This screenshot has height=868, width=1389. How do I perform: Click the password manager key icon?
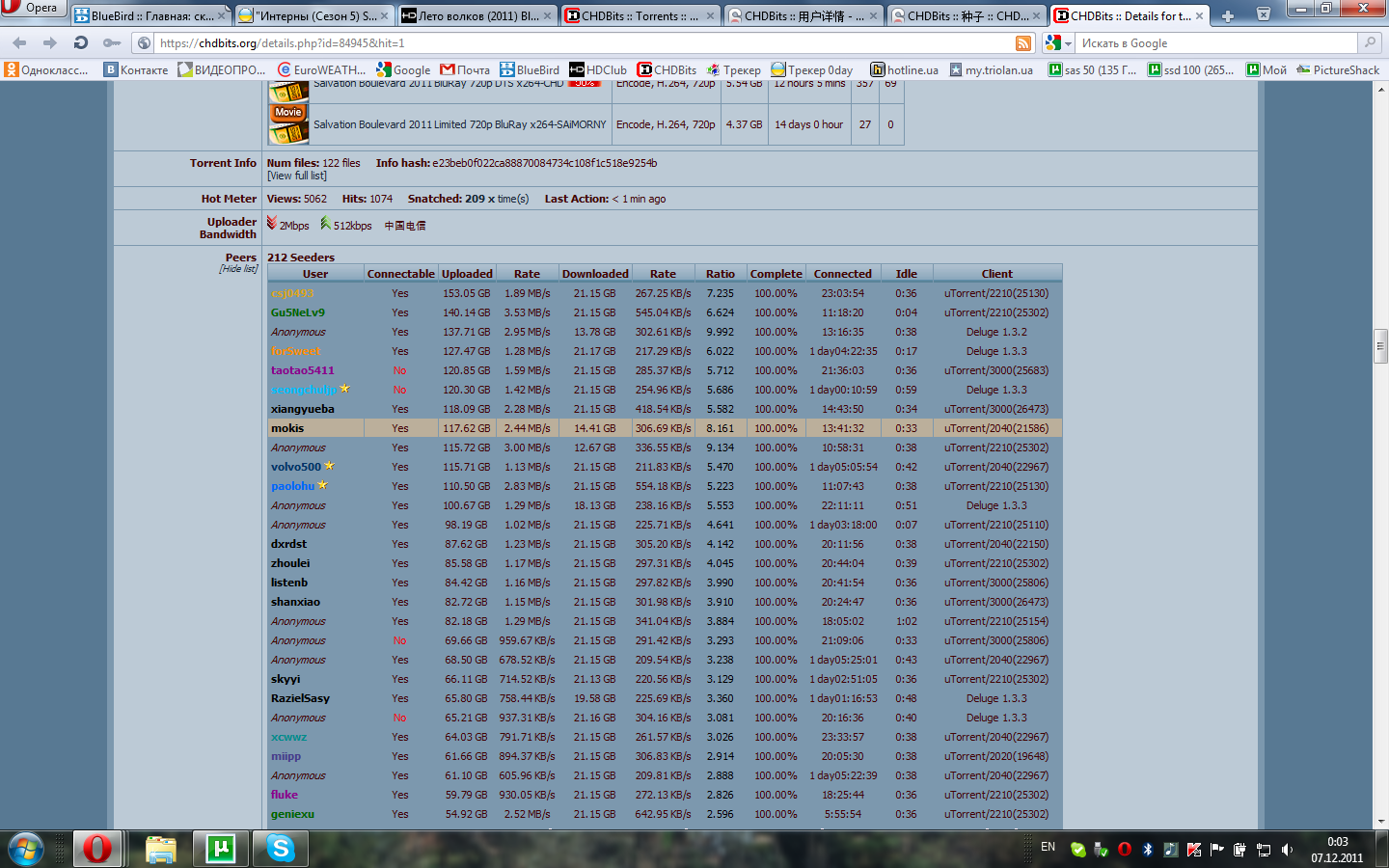click(x=112, y=43)
